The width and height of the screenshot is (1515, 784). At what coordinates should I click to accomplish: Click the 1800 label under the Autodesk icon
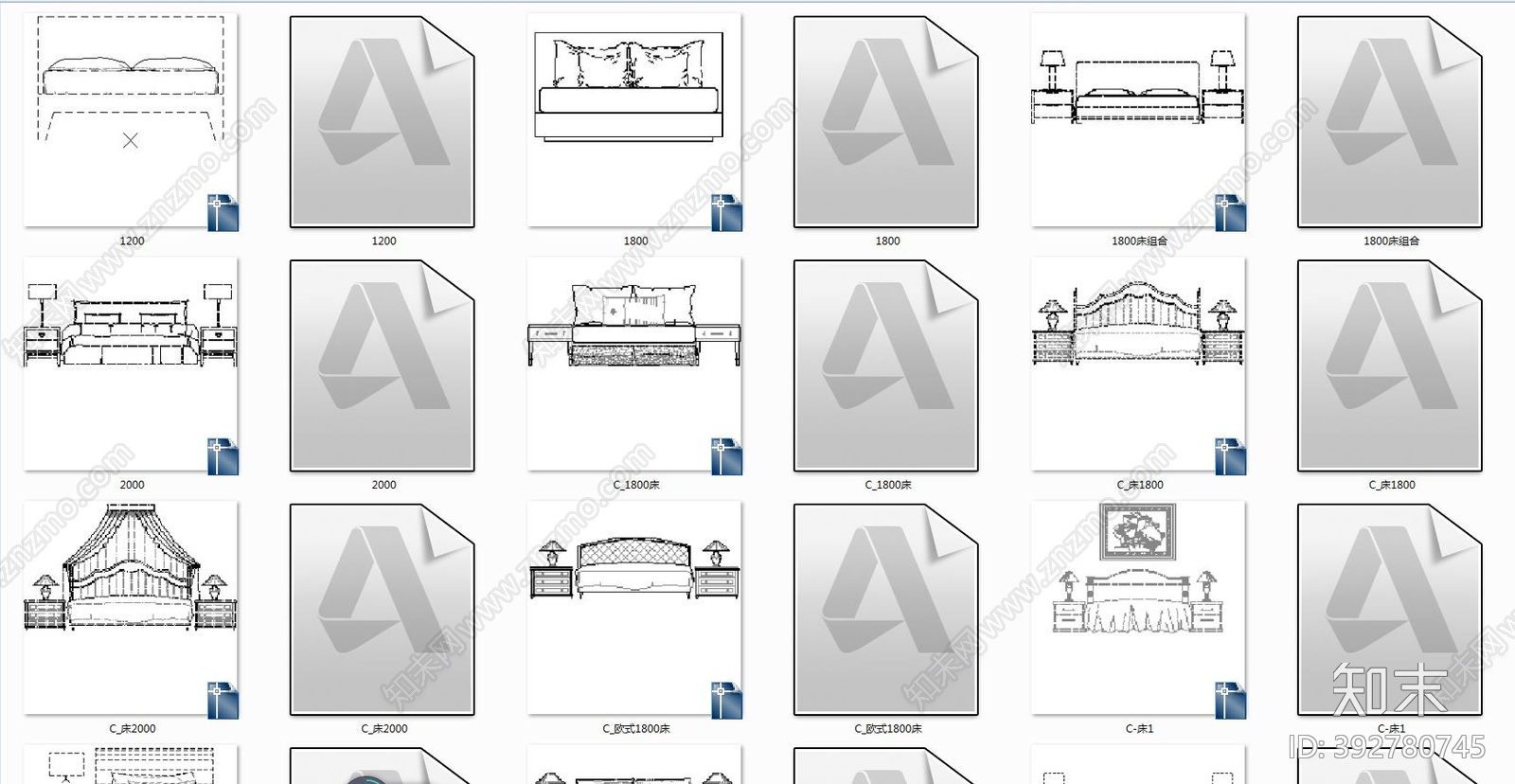887,241
